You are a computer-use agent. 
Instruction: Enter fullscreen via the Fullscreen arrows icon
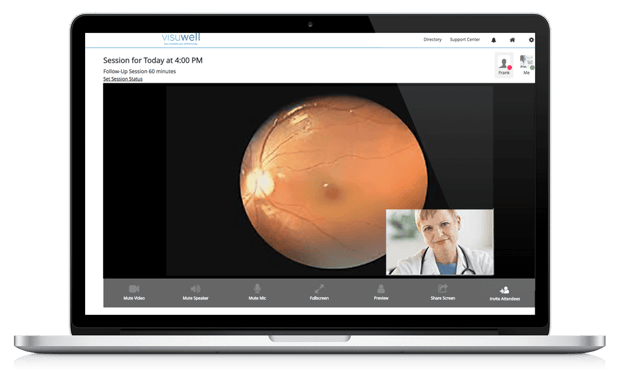tap(319, 289)
